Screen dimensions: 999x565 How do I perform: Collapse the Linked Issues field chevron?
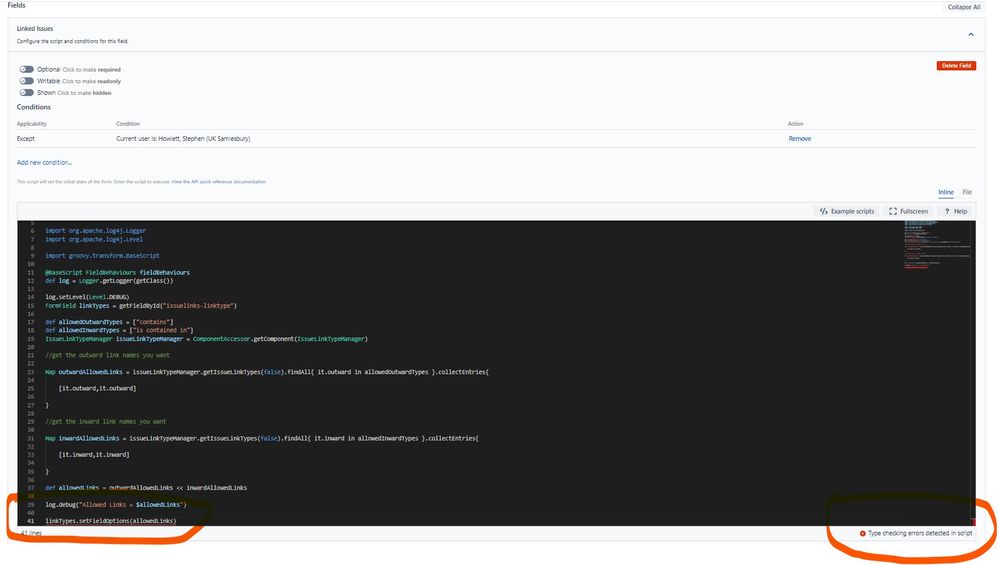pyautogui.click(x=970, y=34)
